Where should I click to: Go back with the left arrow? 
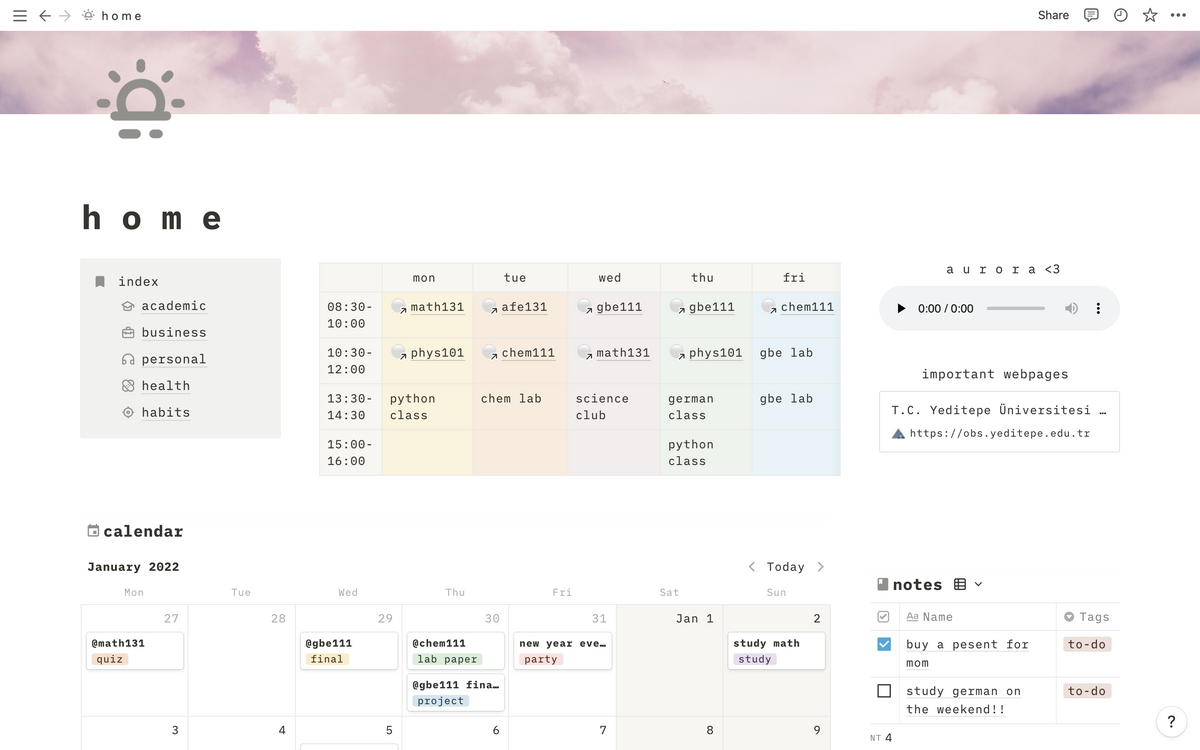point(45,15)
